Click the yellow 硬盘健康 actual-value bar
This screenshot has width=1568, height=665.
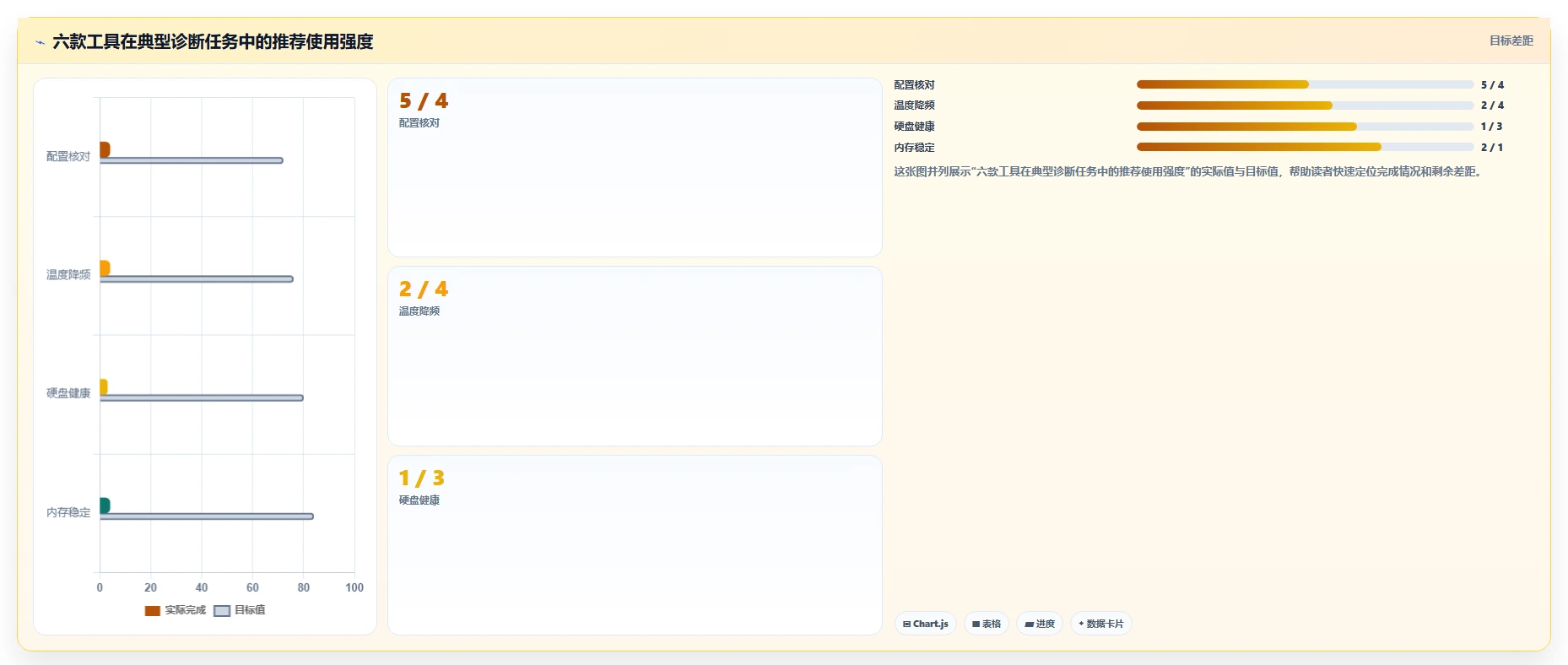click(x=104, y=387)
